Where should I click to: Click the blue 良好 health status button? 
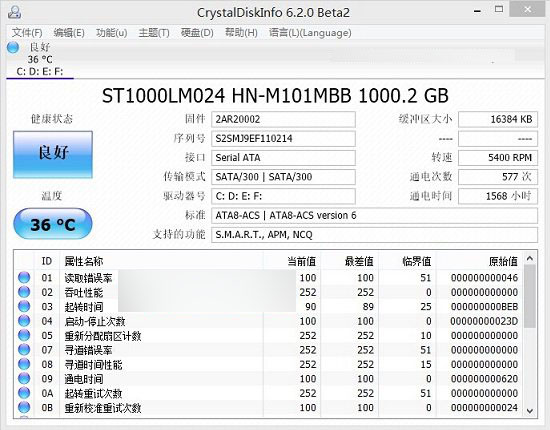pyautogui.click(x=53, y=155)
